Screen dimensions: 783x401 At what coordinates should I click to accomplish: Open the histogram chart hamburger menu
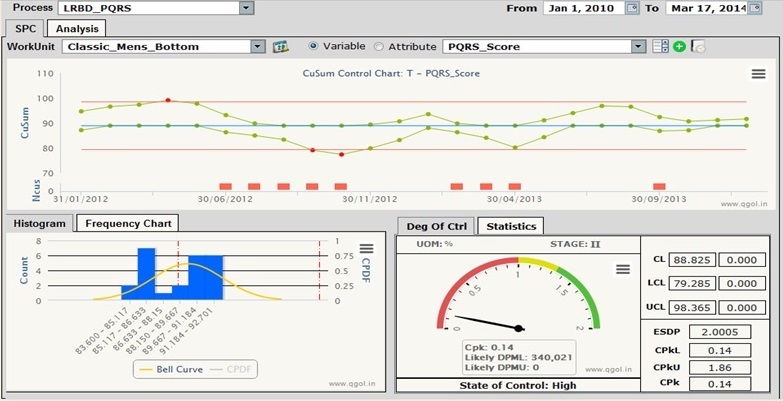coord(366,249)
